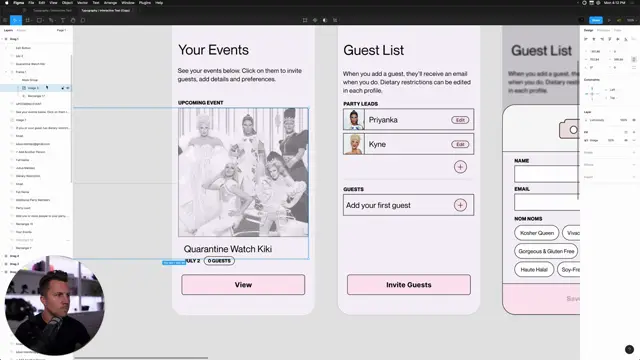Screen dimensions: 640x360
Task: Select the Text tool
Action: [x=63, y=20]
